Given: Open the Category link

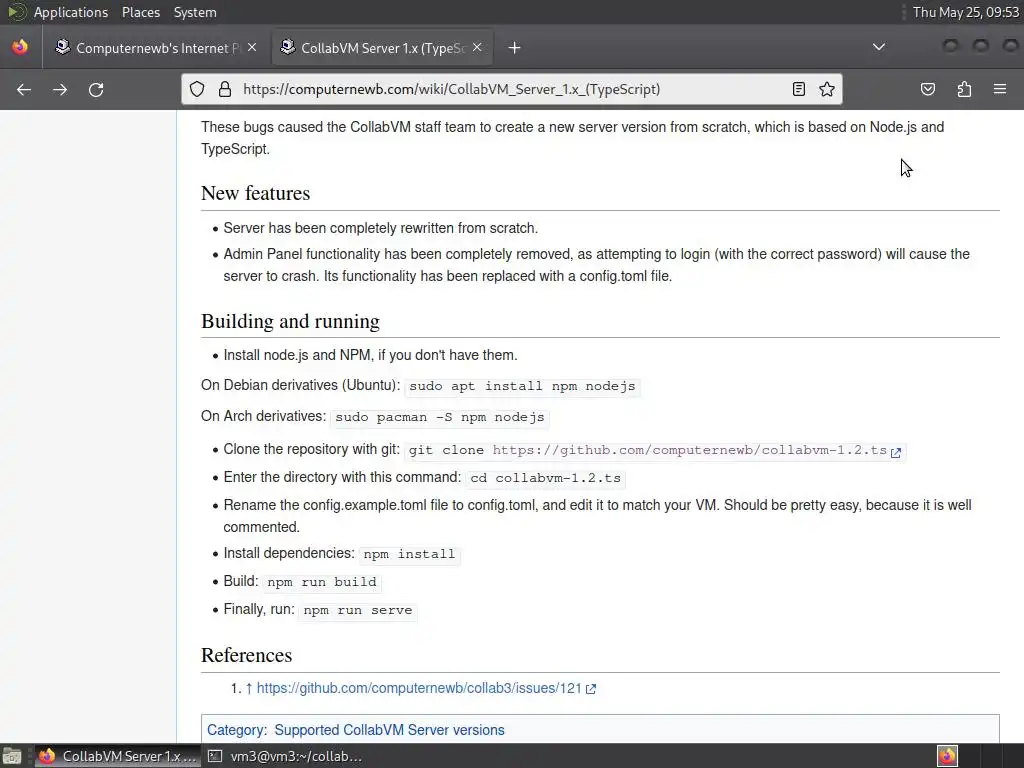Looking at the screenshot, I should (x=235, y=729).
